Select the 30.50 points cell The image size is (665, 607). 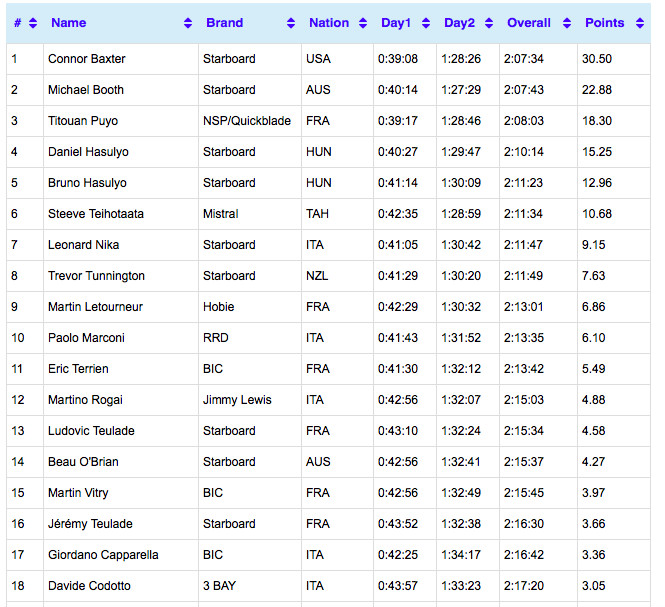click(597, 59)
